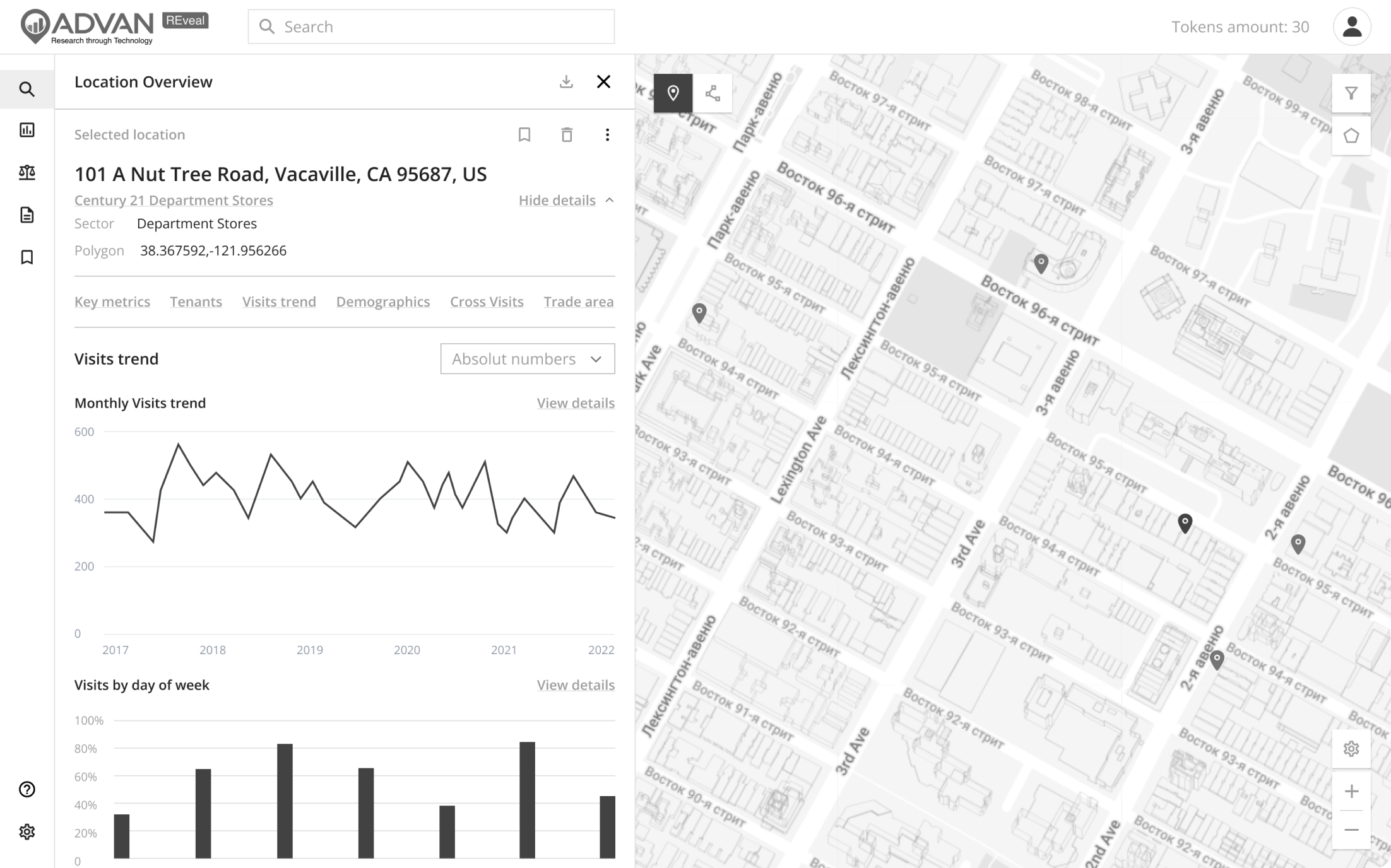The width and height of the screenshot is (1391, 868).
Task: Open the more options menu for selected location
Action: (607, 134)
